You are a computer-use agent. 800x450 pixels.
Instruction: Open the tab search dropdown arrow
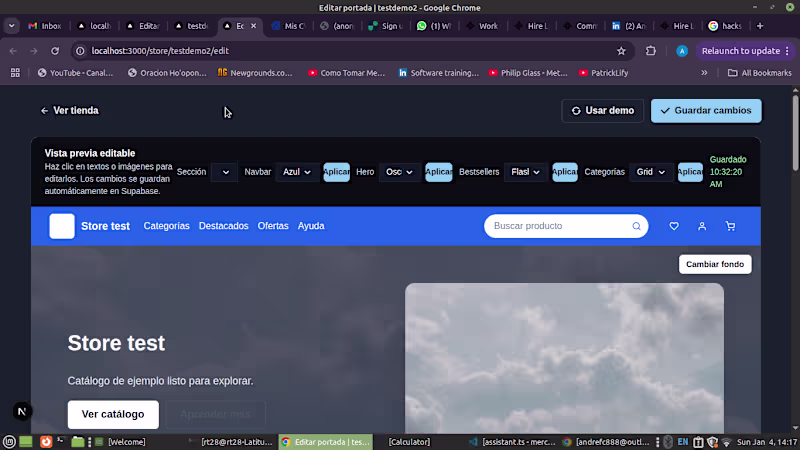point(11,26)
